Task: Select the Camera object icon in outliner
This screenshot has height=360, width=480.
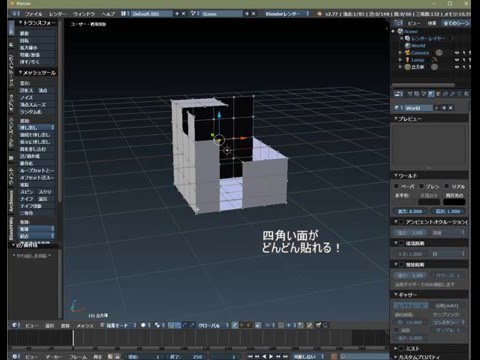Action: [x=407, y=53]
